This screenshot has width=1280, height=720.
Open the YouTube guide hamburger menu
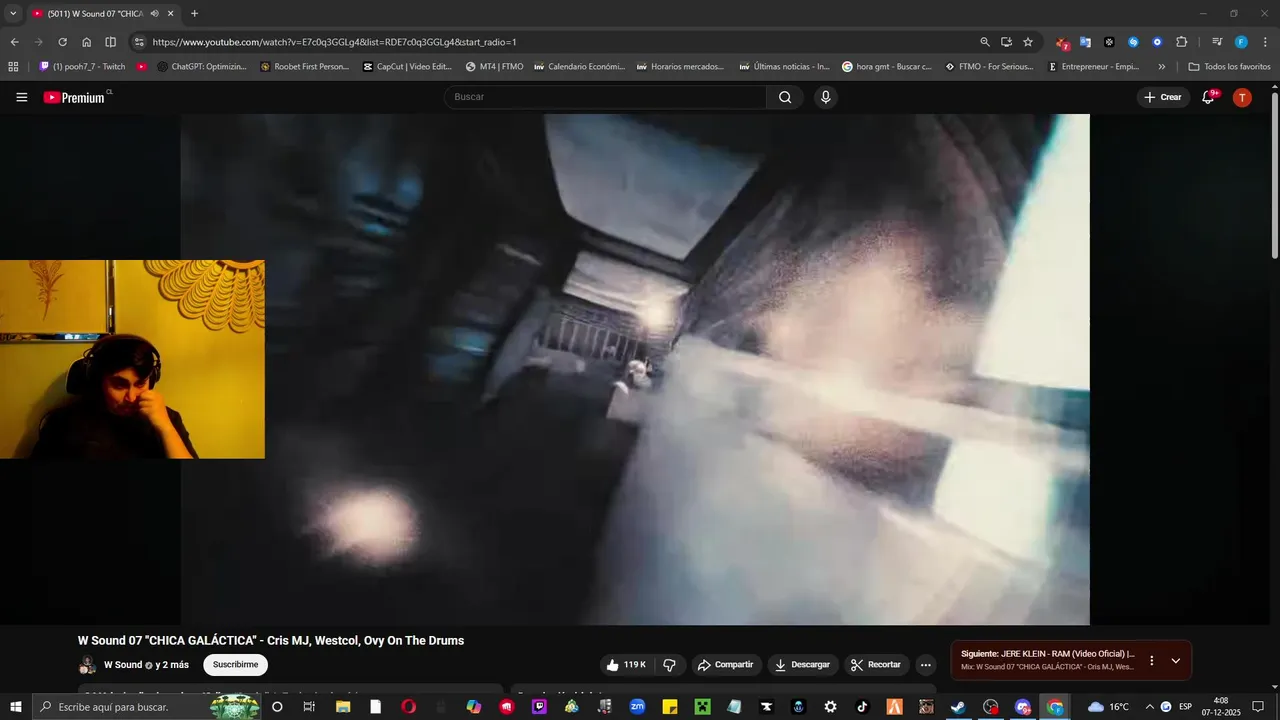coord(22,97)
